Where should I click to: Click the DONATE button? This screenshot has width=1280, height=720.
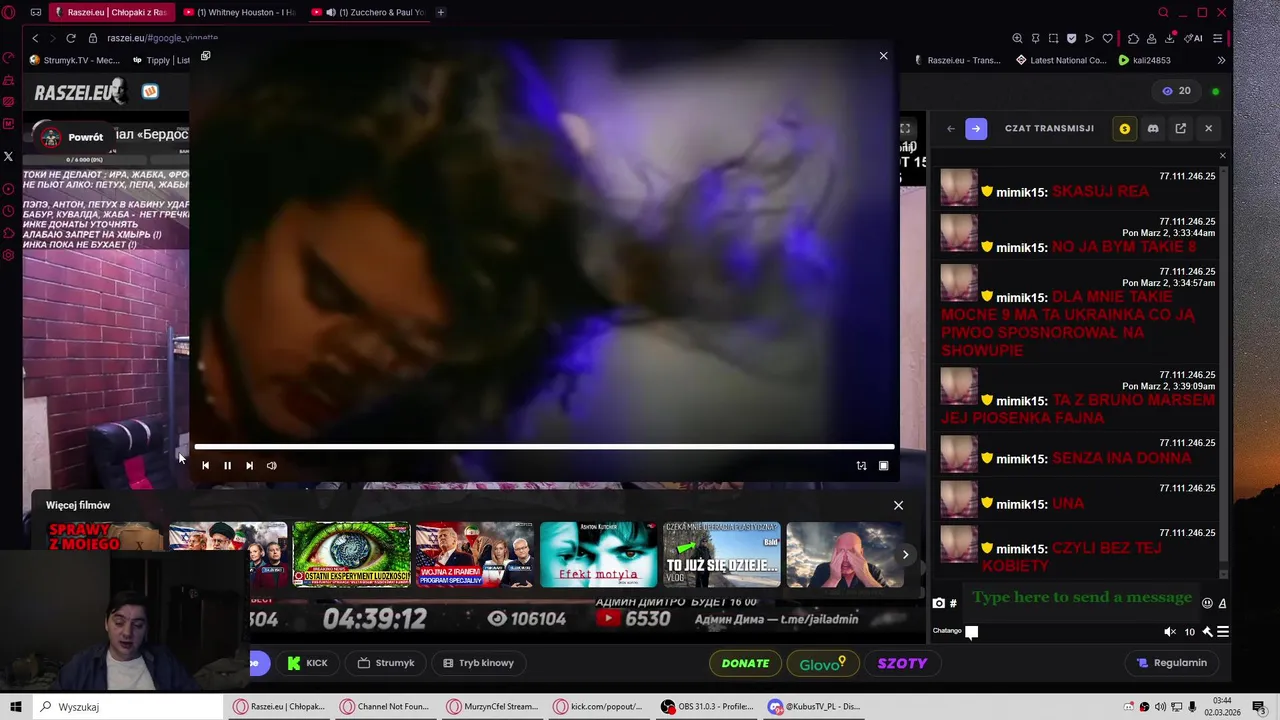(x=746, y=663)
